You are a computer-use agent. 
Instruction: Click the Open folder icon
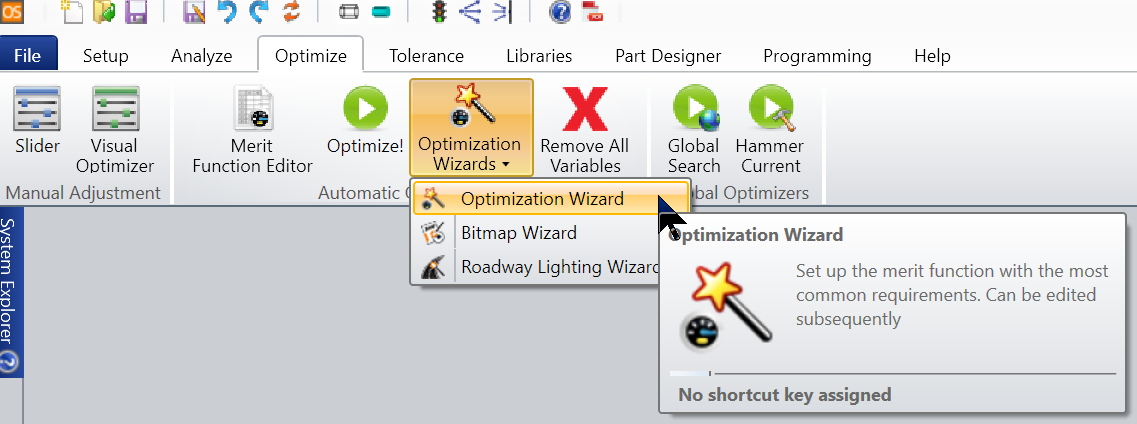[104, 12]
